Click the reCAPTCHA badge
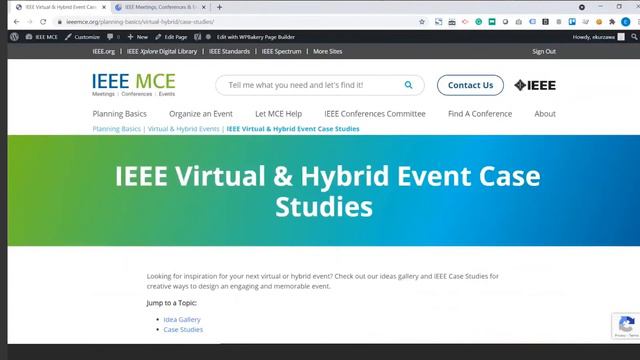Screen dimensions: 640x360 (x=626, y=326)
